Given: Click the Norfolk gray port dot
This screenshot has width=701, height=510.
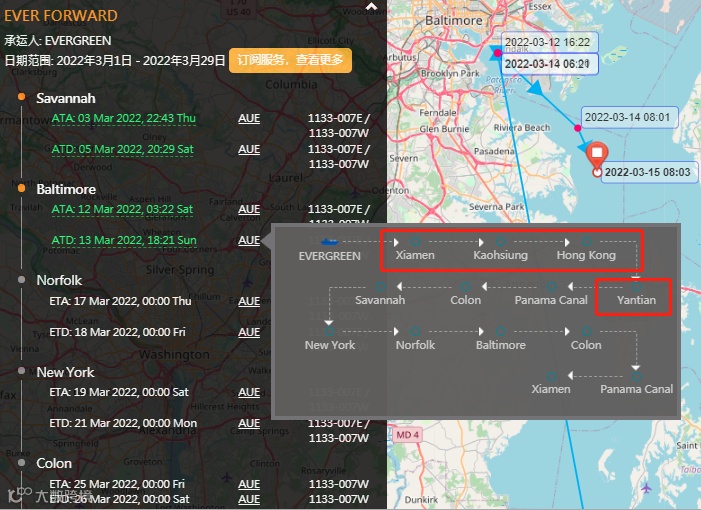Looking at the screenshot, I should [x=21, y=280].
